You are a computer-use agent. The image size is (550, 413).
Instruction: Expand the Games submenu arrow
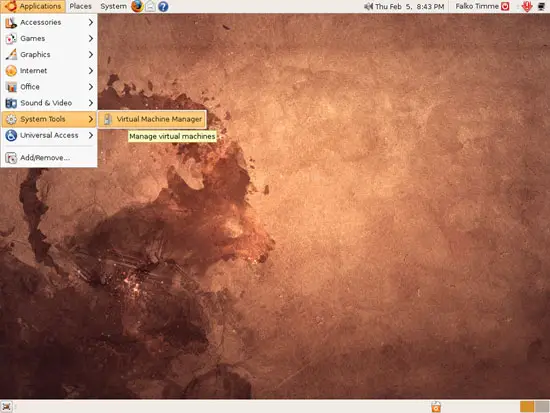coord(91,38)
